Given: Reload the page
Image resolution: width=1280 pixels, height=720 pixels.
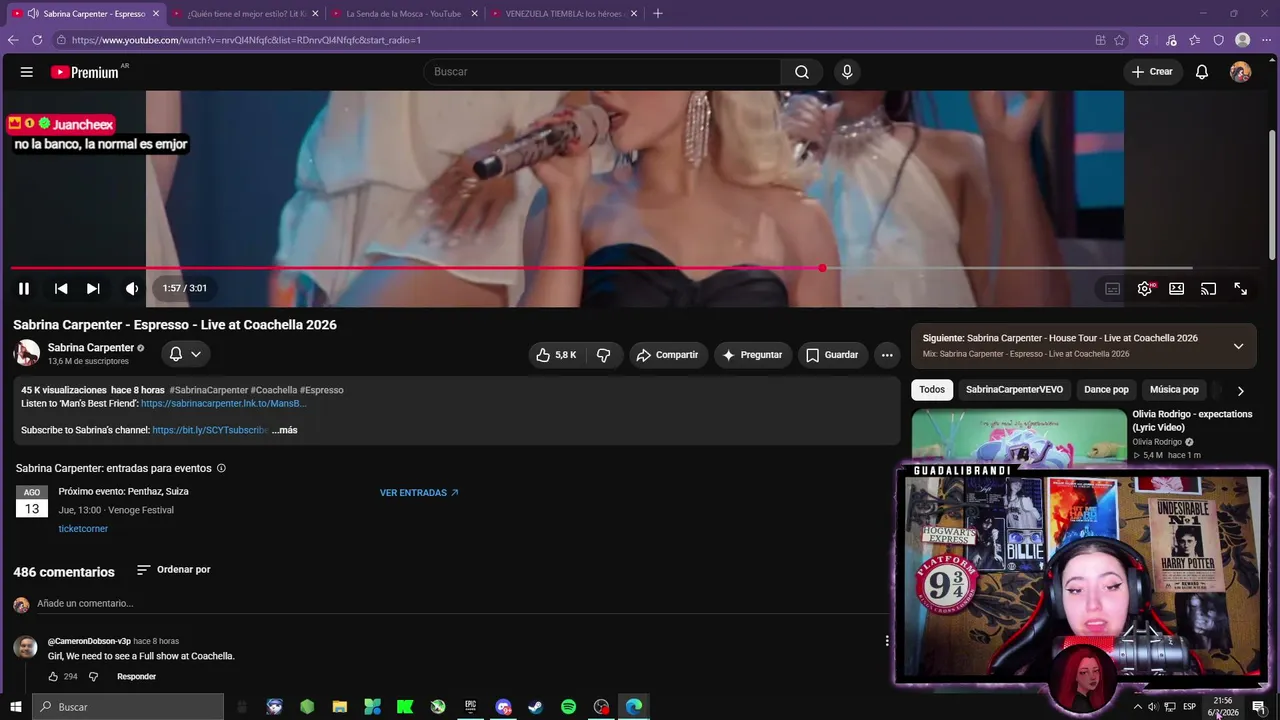Looking at the screenshot, I should pos(37,40).
